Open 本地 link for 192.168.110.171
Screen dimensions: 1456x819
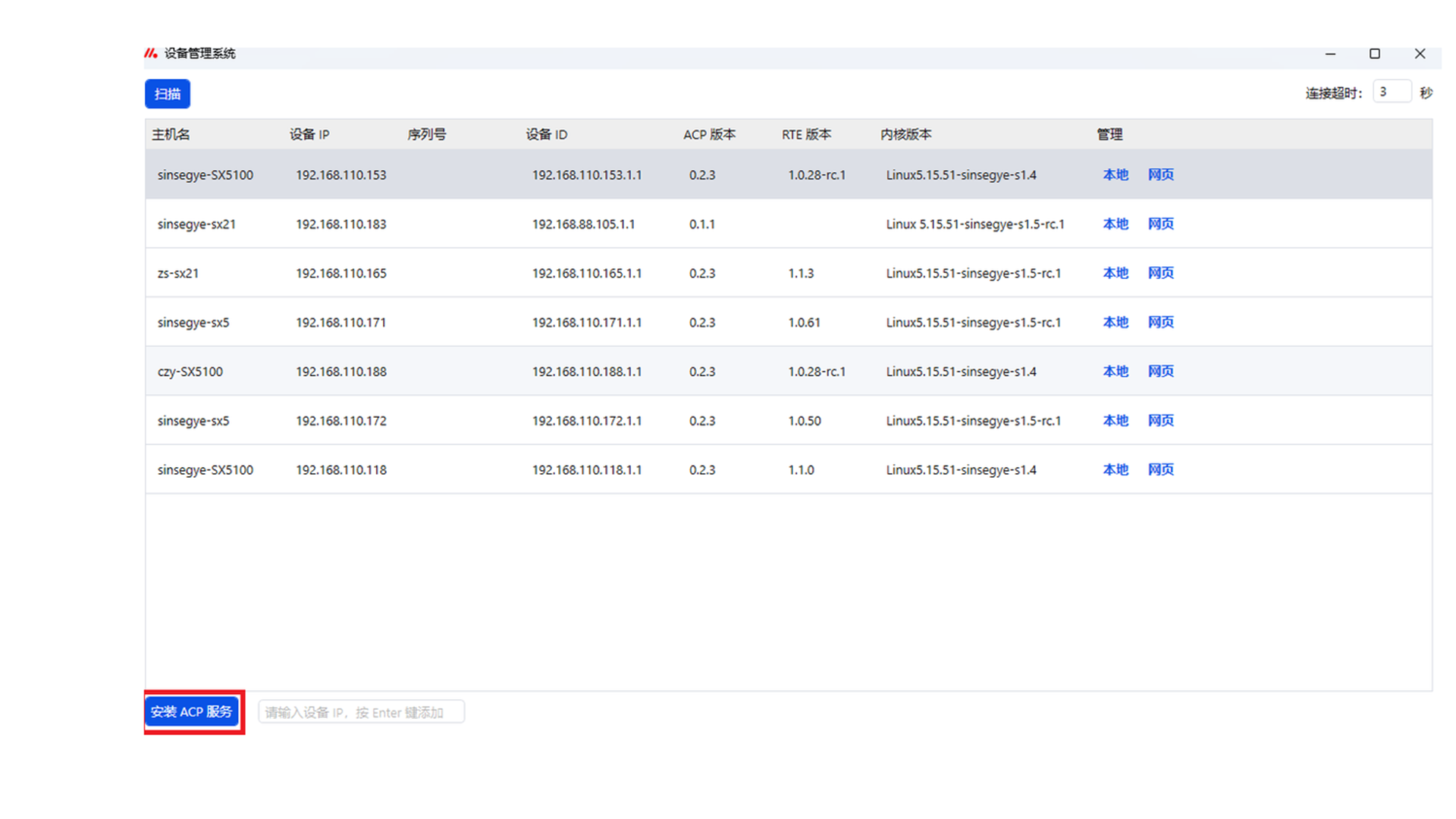(1115, 322)
